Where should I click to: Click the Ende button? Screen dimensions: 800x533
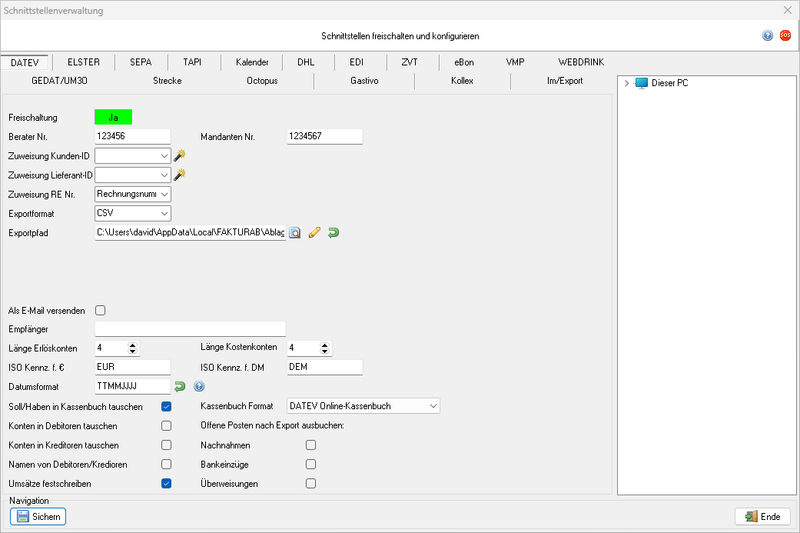click(x=762, y=517)
